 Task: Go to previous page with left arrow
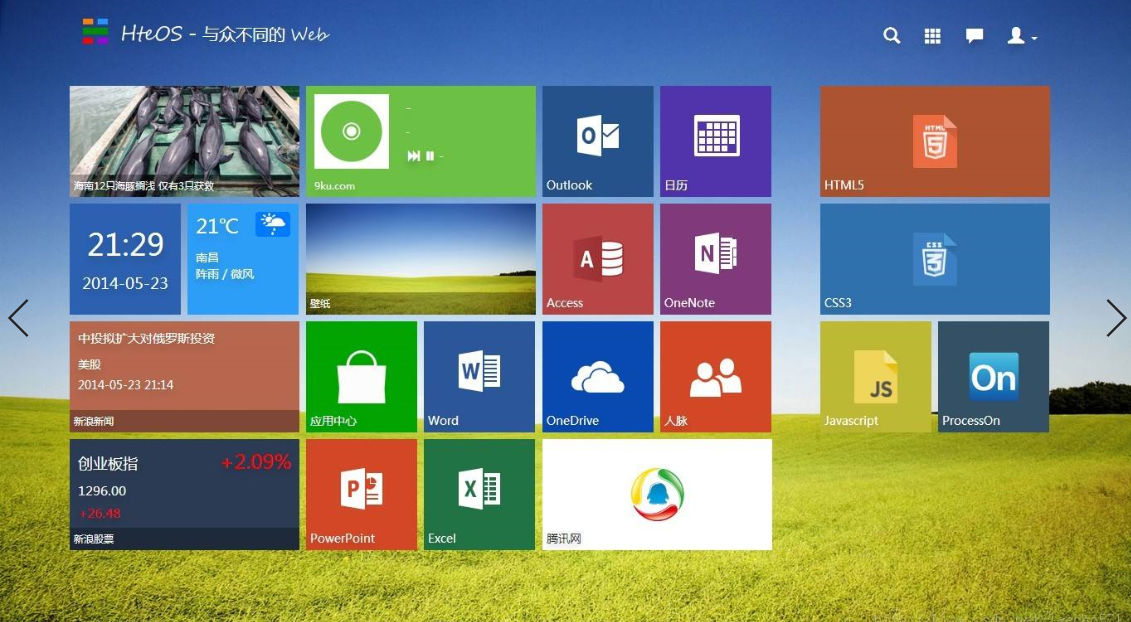point(18,318)
